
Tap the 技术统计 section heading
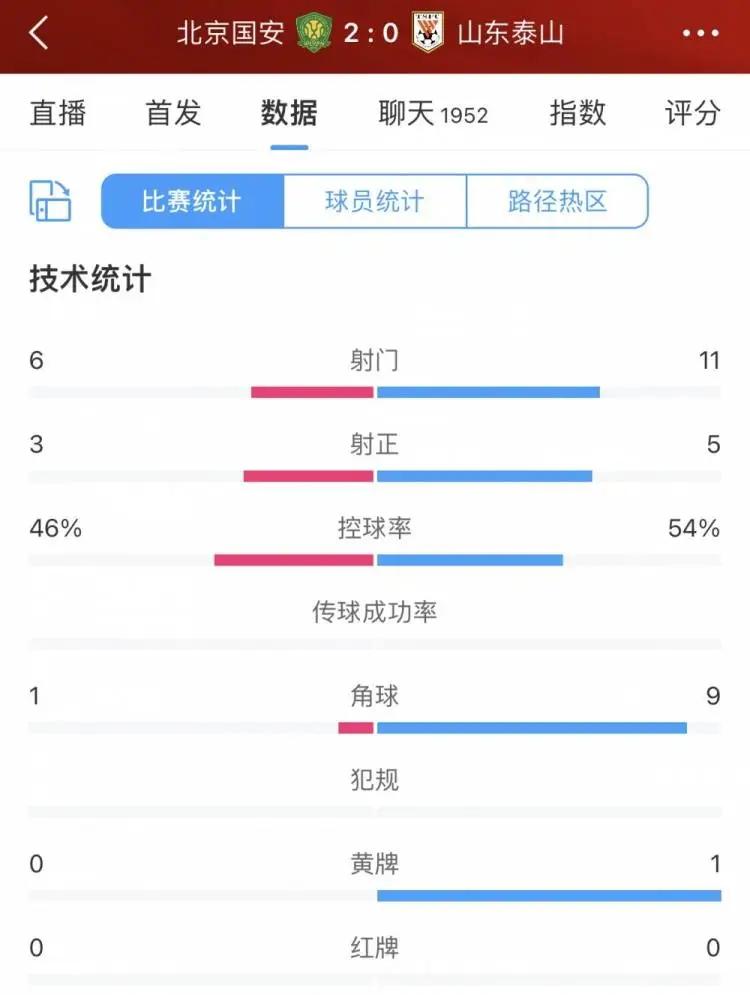tap(90, 280)
